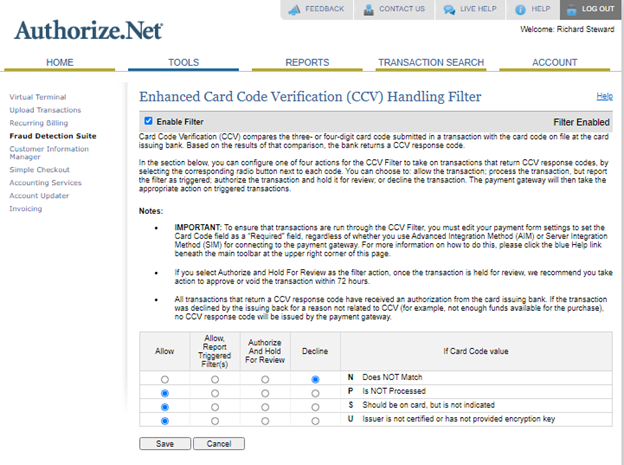
Task: Select Authorize And Hold for S row
Action: pyautogui.click(x=265, y=407)
